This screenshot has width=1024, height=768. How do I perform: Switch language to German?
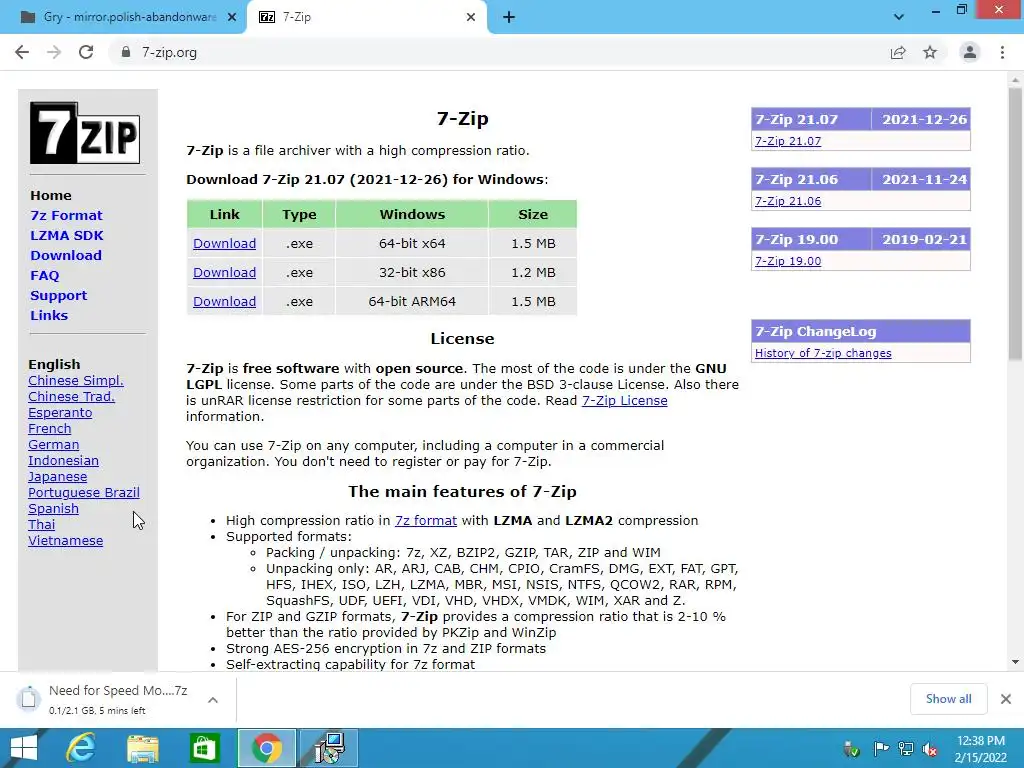[54, 445]
